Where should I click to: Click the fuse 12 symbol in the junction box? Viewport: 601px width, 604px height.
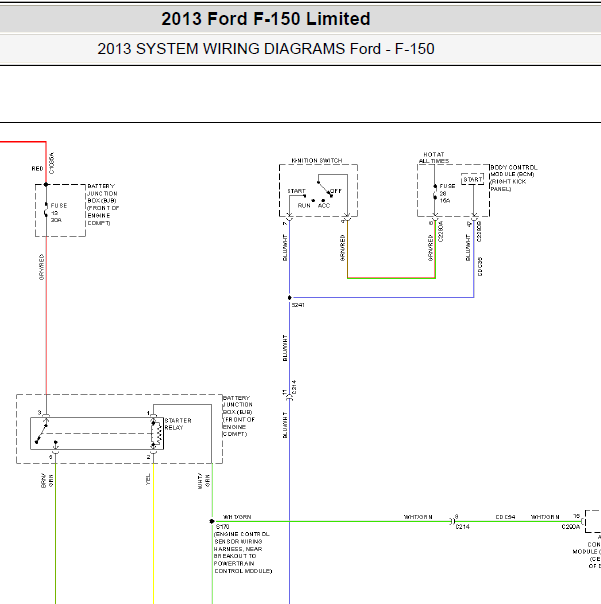(x=46, y=210)
